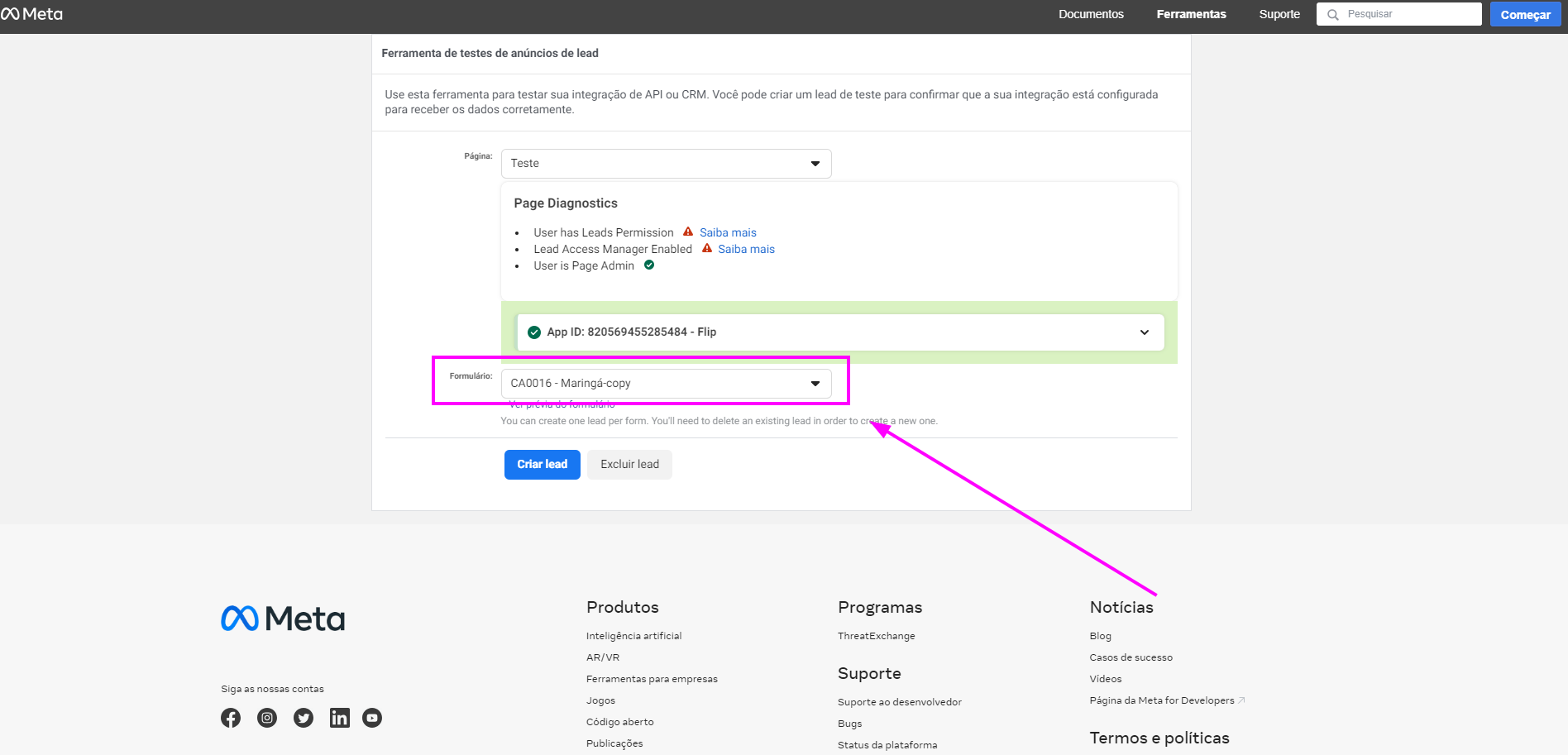Open Casos de sucesso footer link
The width and height of the screenshot is (1568, 755).
(1131, 657)
